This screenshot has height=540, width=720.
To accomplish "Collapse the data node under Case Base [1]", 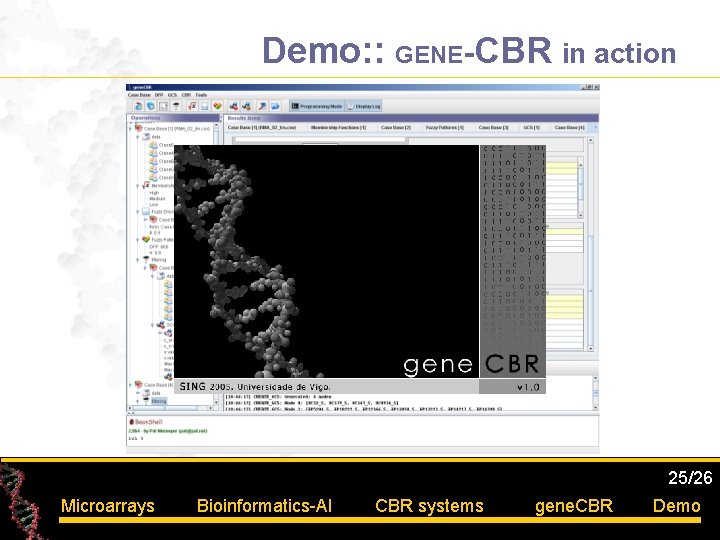I will point(138,137).
